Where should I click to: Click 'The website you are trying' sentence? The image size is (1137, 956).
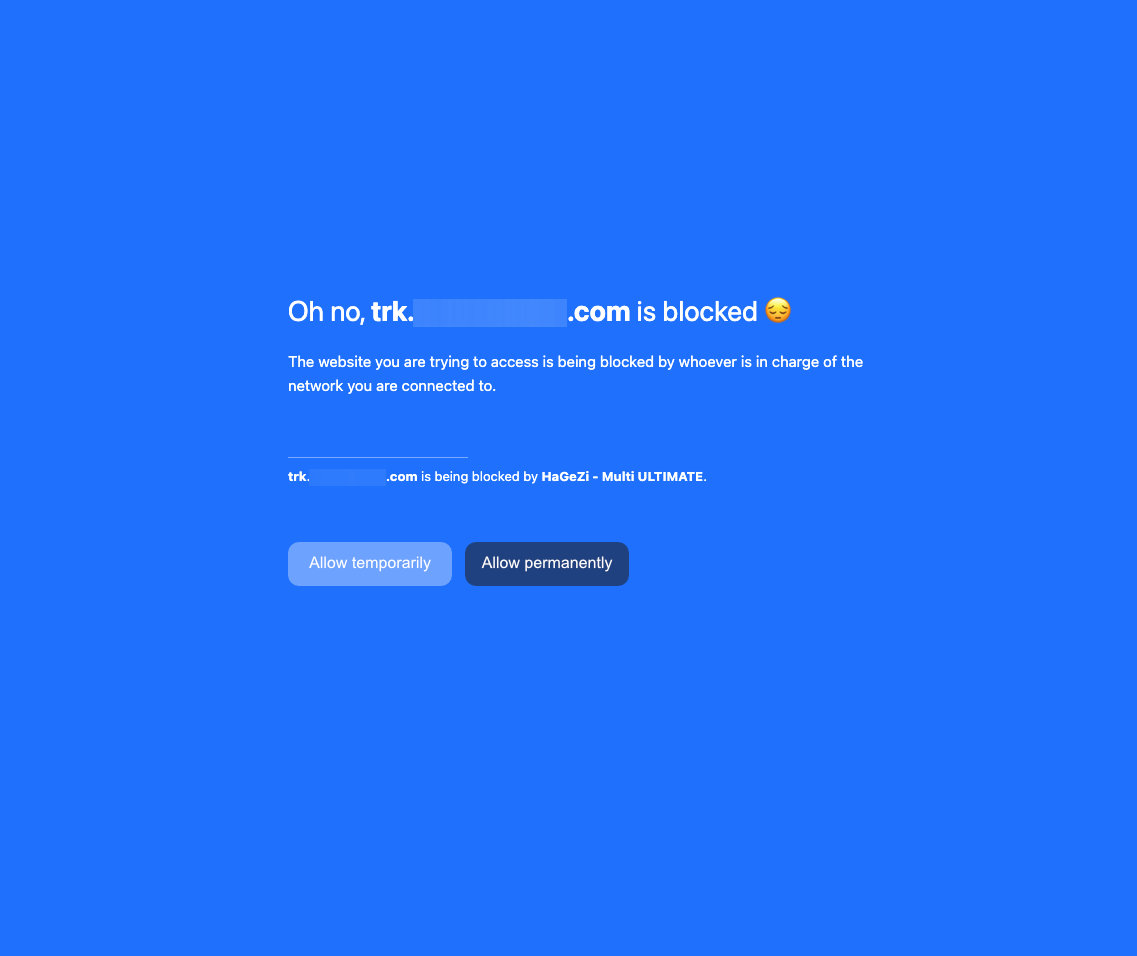575,362
